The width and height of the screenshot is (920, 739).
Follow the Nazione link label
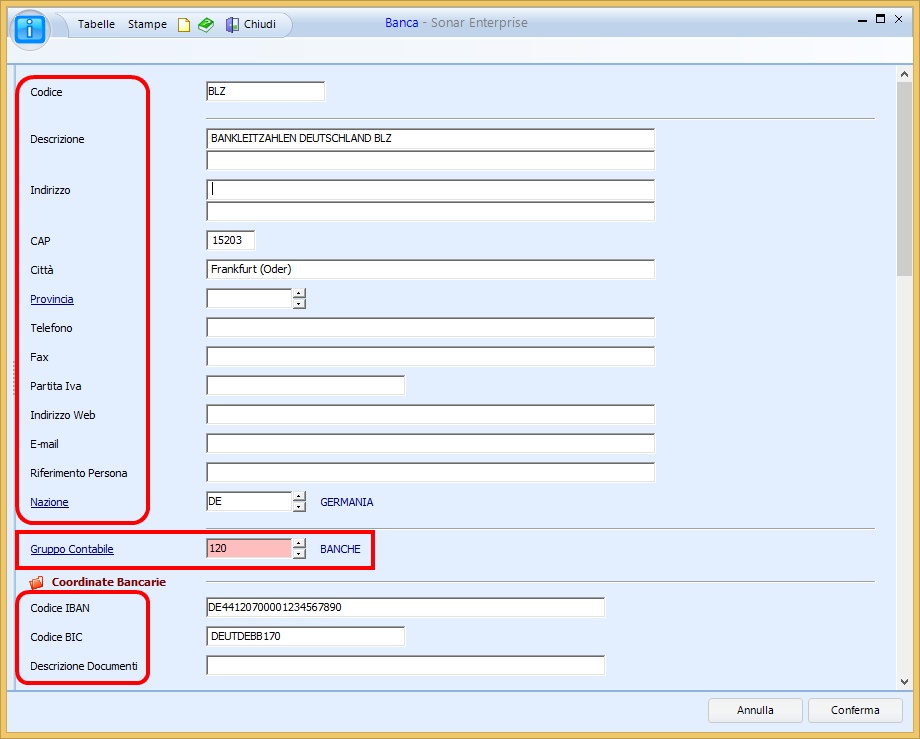coord(49,502)
